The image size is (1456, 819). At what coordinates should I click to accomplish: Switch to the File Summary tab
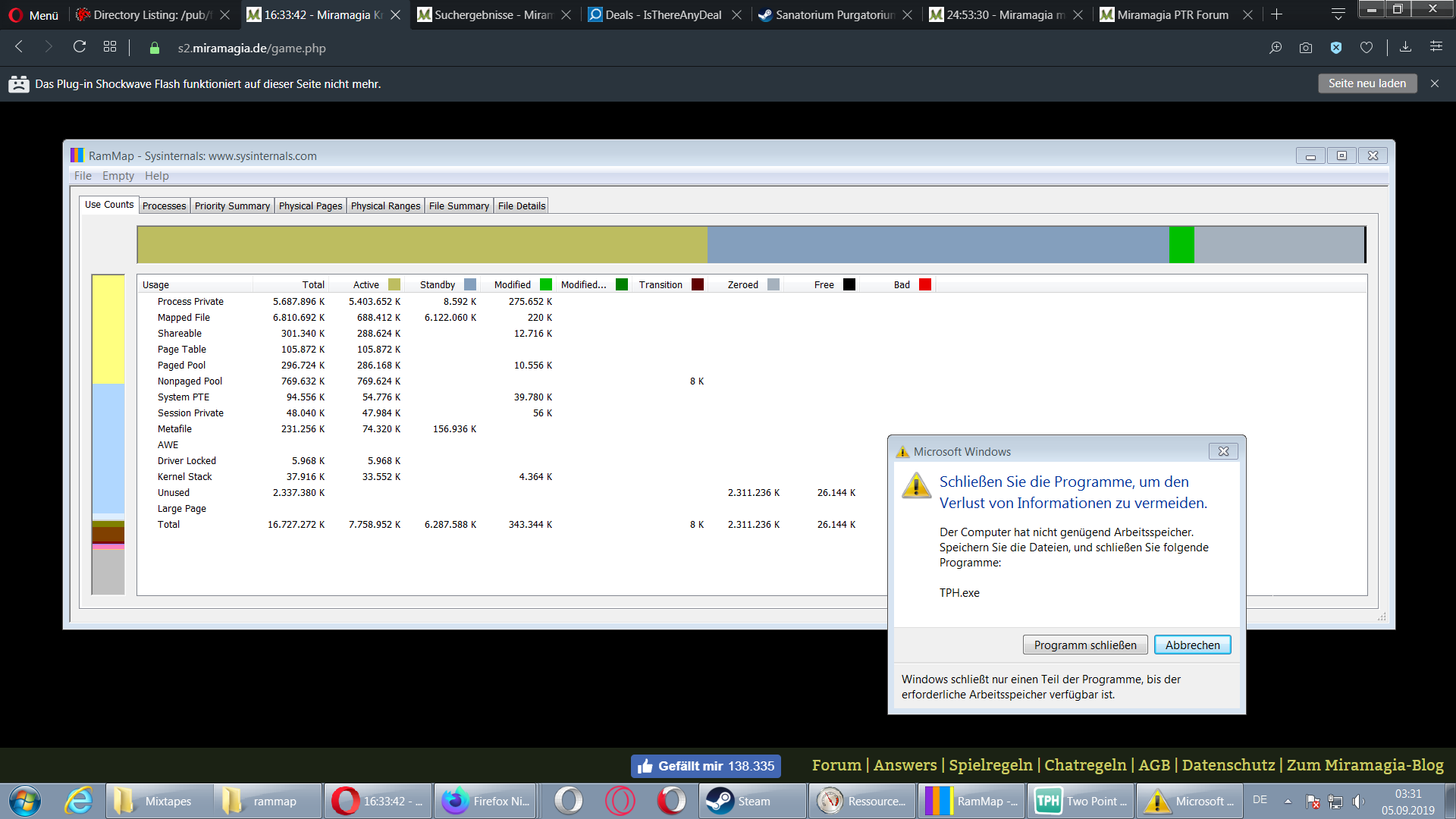pyautogui.click(x=459, y=206)
